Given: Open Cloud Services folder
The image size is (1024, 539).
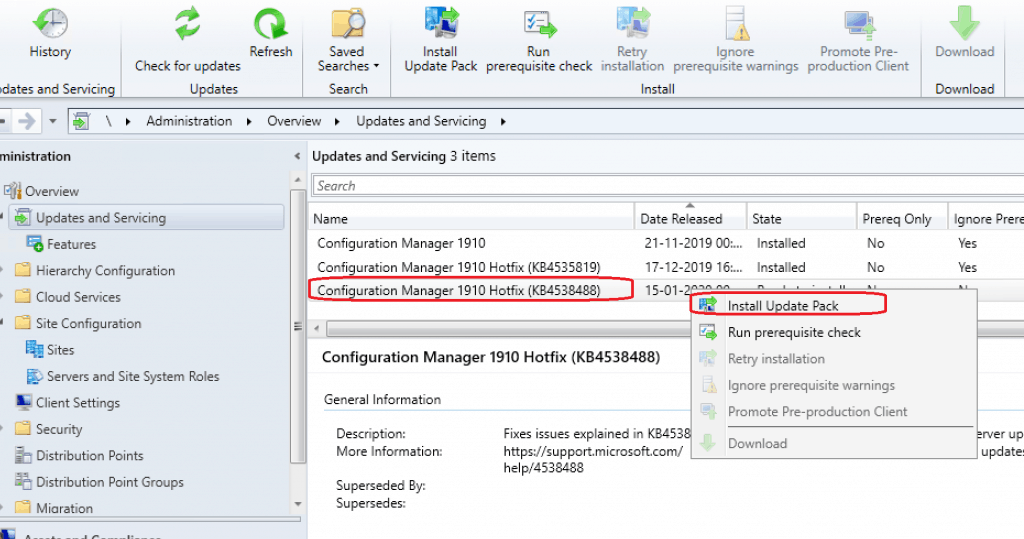Looking at the screenshot, I should point(78,297).
